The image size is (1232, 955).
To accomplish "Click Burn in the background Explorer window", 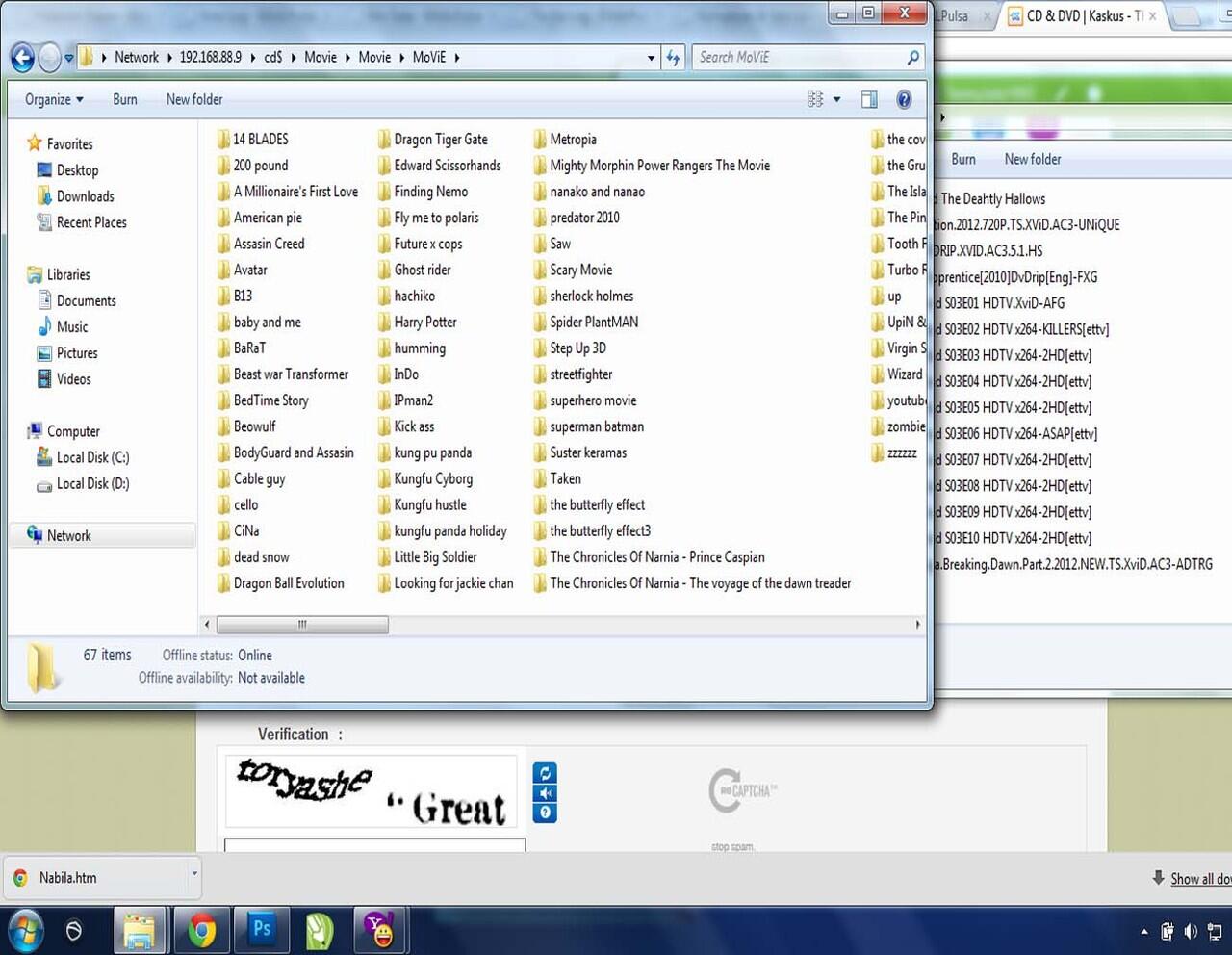I will click(x=963, y=159).
